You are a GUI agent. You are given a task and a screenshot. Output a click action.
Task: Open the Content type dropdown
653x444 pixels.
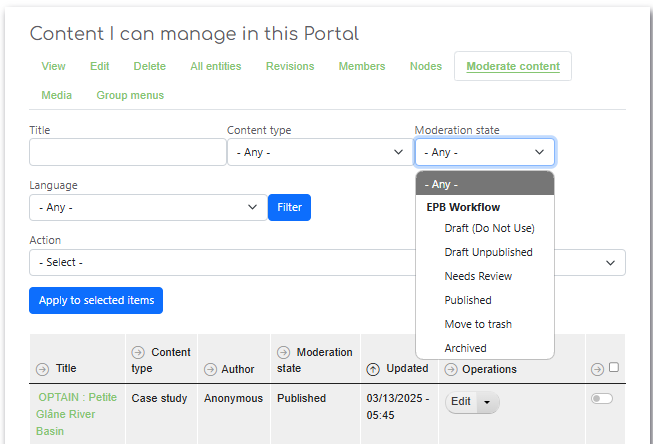click(316, 152)
